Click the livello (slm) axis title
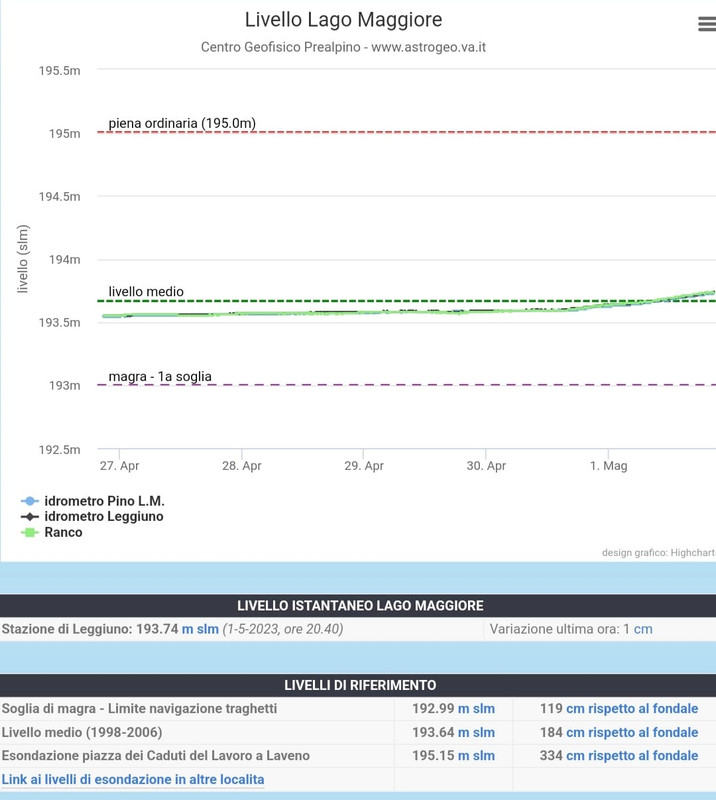 [22, 259]
